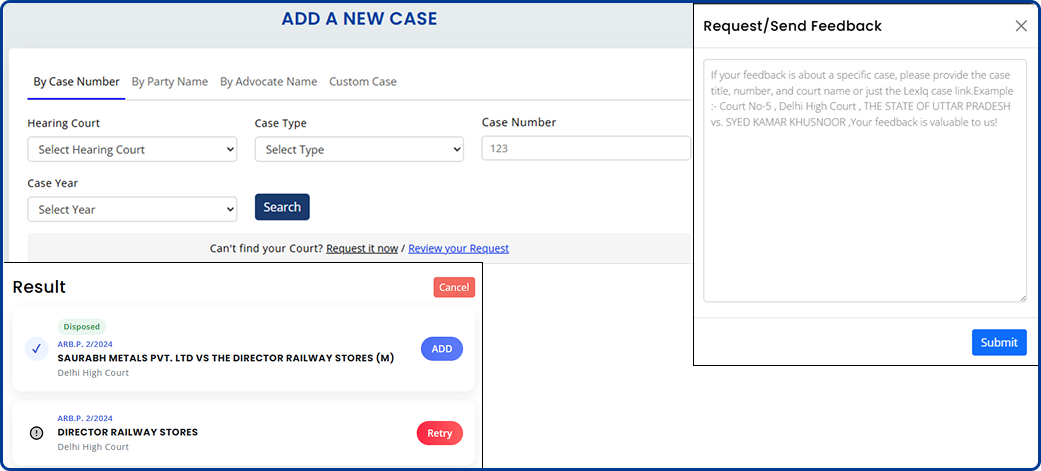The height and width of the screenshot is (471, 1041).
Task: Expand the Select Hearing Court dropdown
Action: 132,150
